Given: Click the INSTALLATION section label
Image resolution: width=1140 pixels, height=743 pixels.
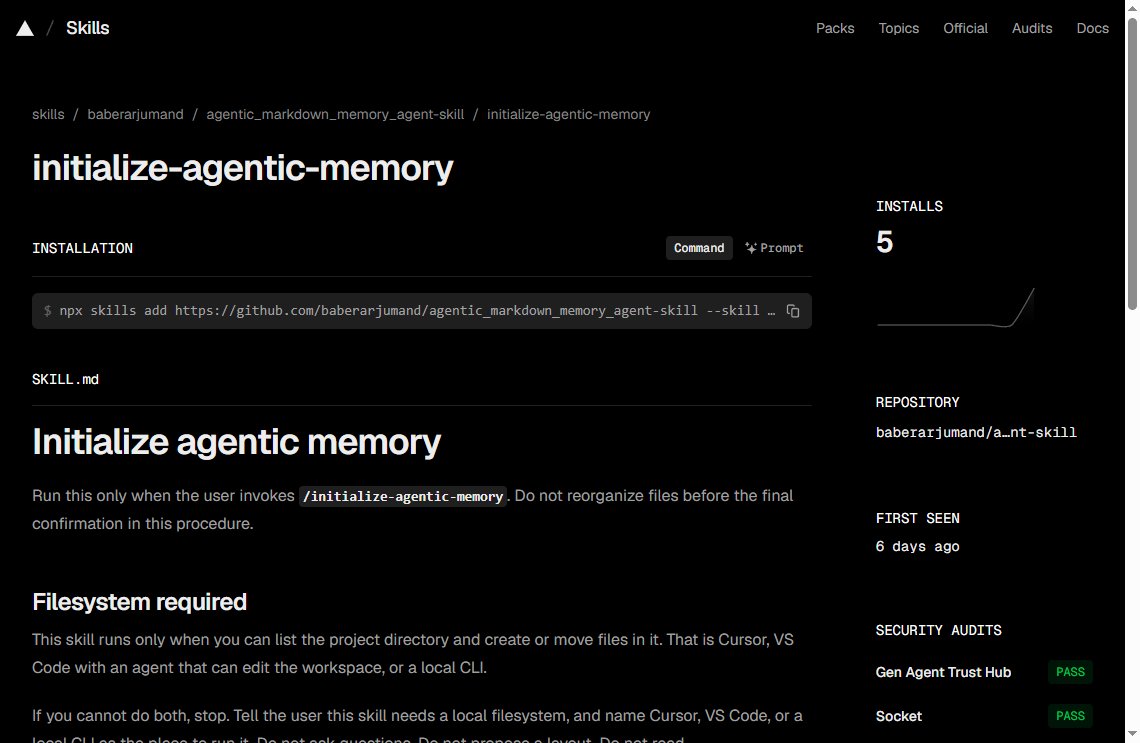Looking at the screenshot, I should click(x=82, y=249).
